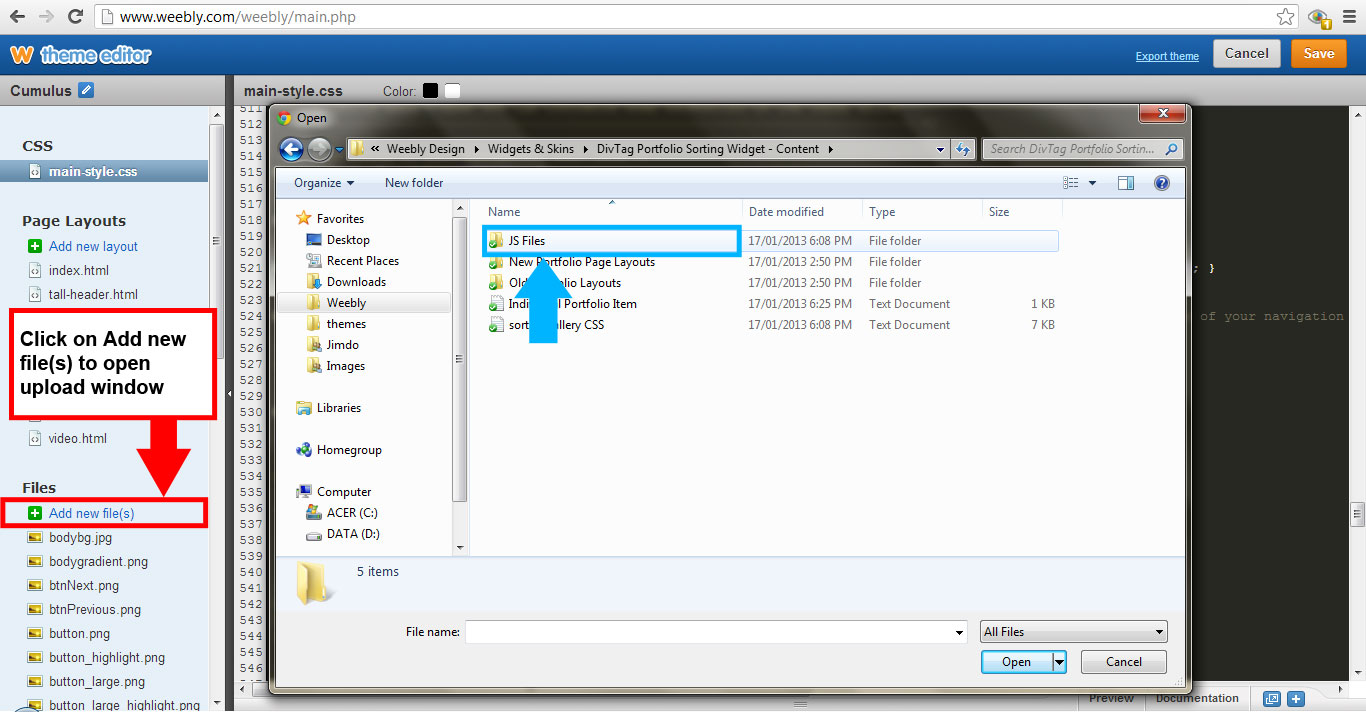Bookmark page with star icon
Image resolution: width=1366 pixels, height=712 pixels.
pyautogui.click(x=1285, y=17)
